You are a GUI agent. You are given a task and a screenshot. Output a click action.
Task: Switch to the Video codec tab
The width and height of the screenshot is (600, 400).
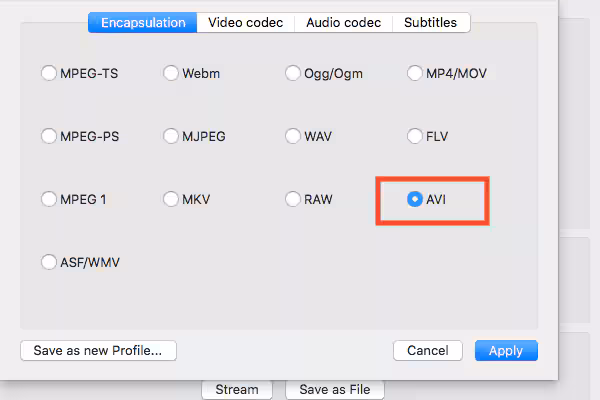[245, 22]
